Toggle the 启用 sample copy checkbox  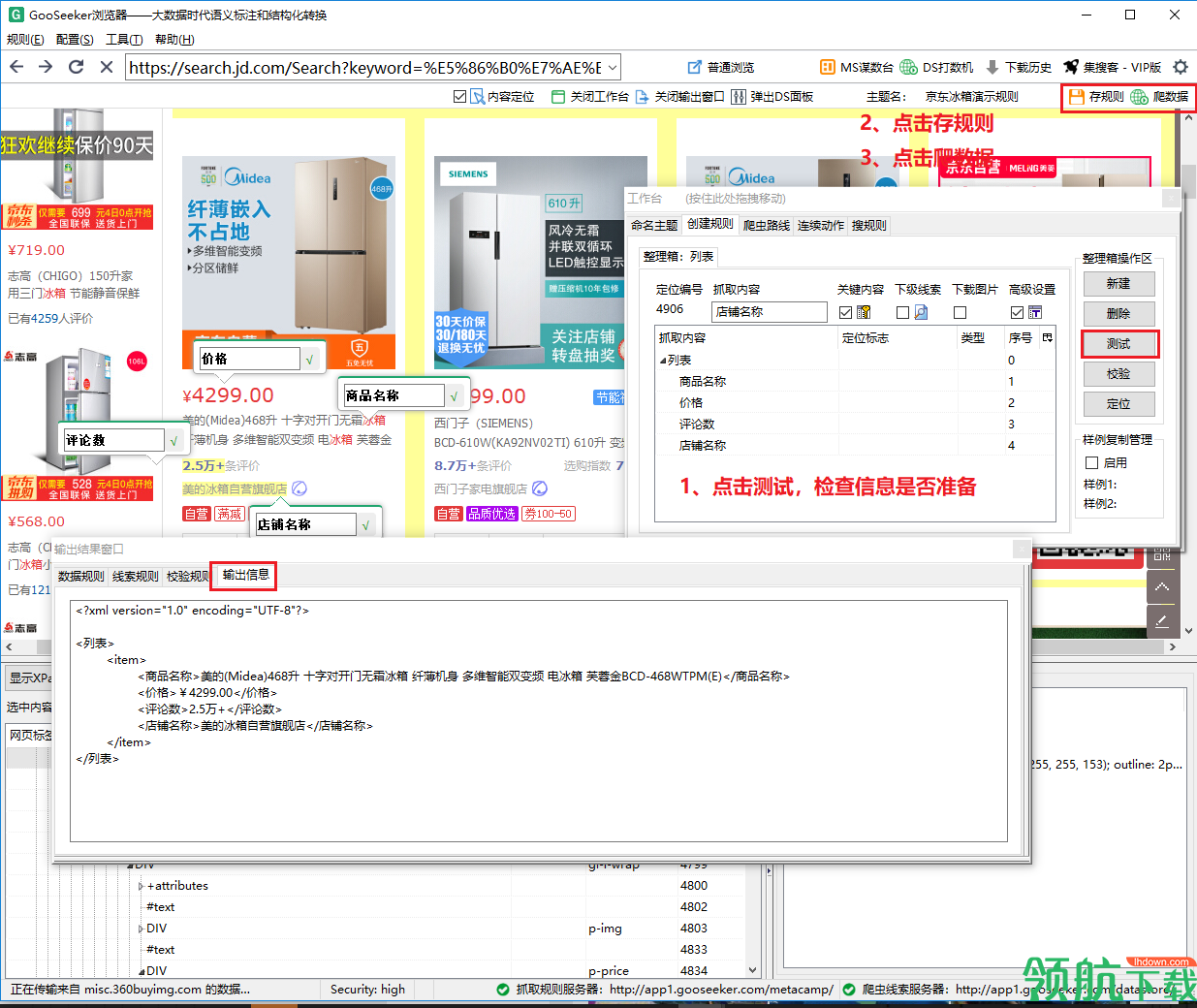[x=1091, y=462]
